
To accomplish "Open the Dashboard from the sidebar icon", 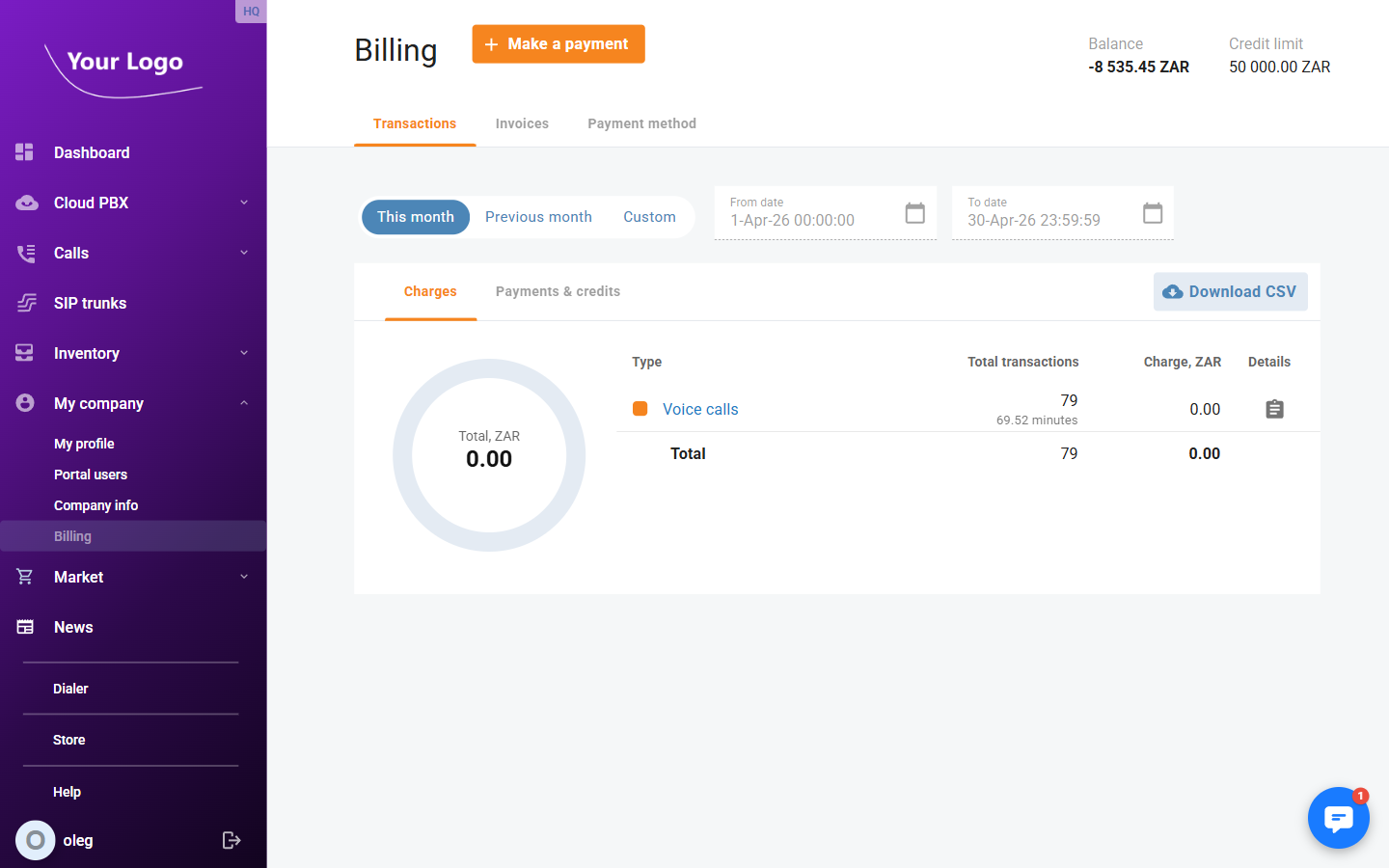I will [x=23, y=152].
